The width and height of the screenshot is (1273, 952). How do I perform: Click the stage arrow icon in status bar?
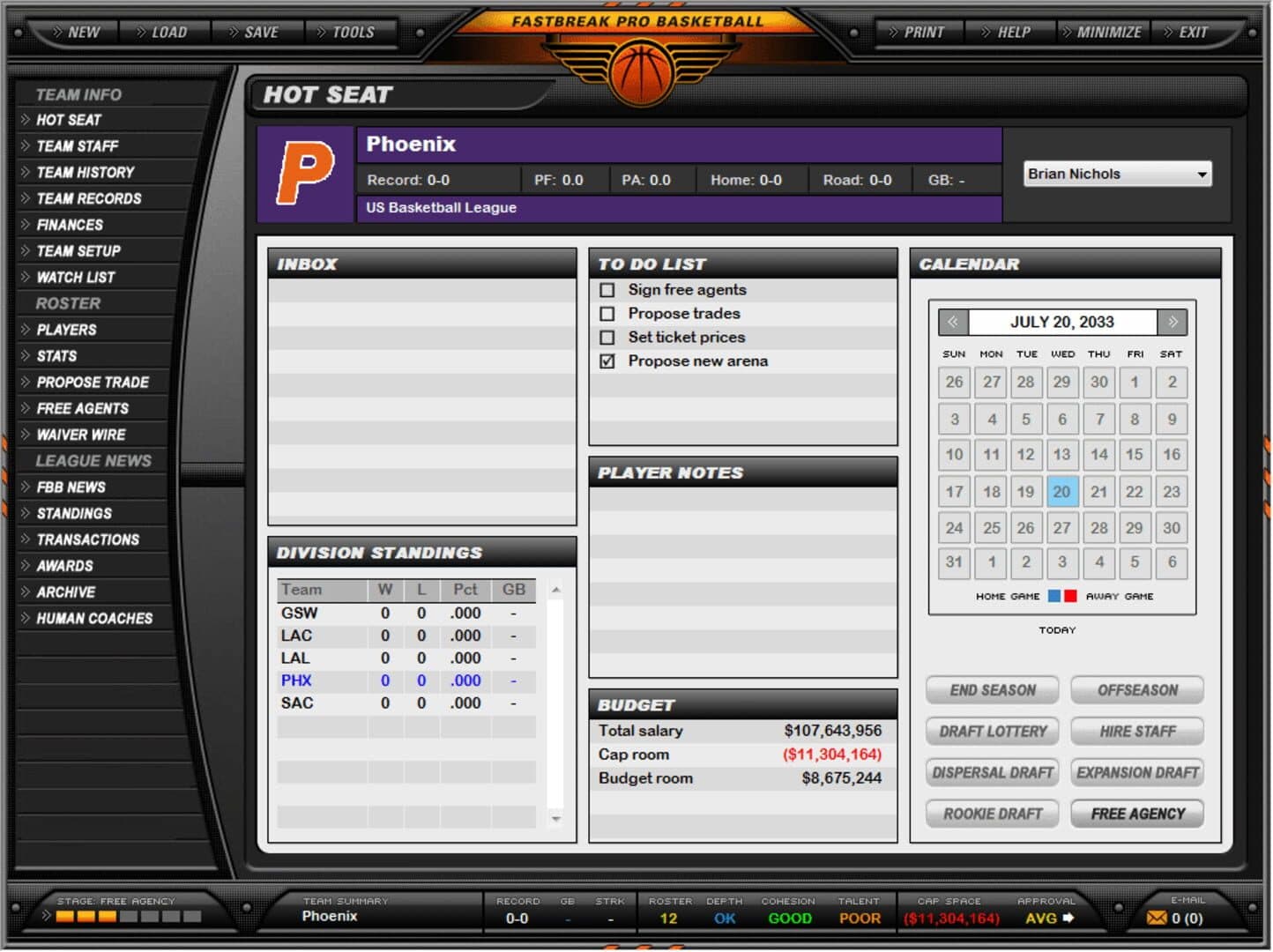46,916
